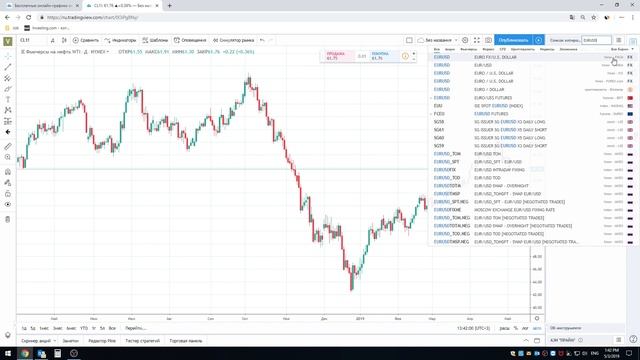Click the Оповещение alert button
Viewport: 640px width, 360px height.
click(190, 40)
